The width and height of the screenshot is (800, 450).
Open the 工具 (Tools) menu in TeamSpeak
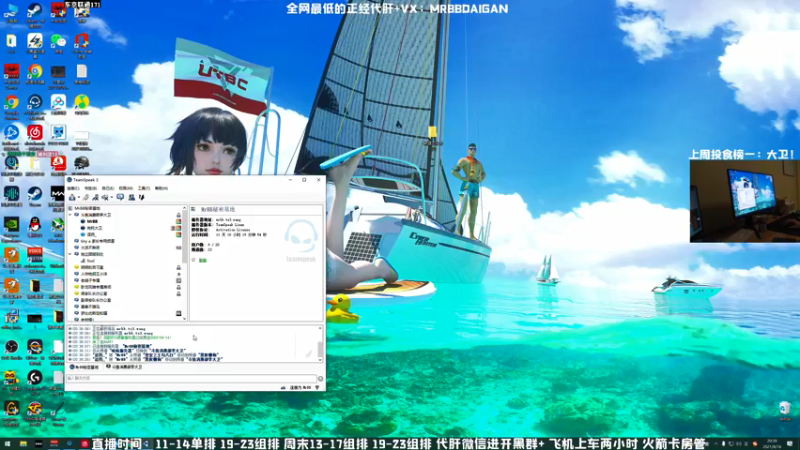[x=144, y=188]
